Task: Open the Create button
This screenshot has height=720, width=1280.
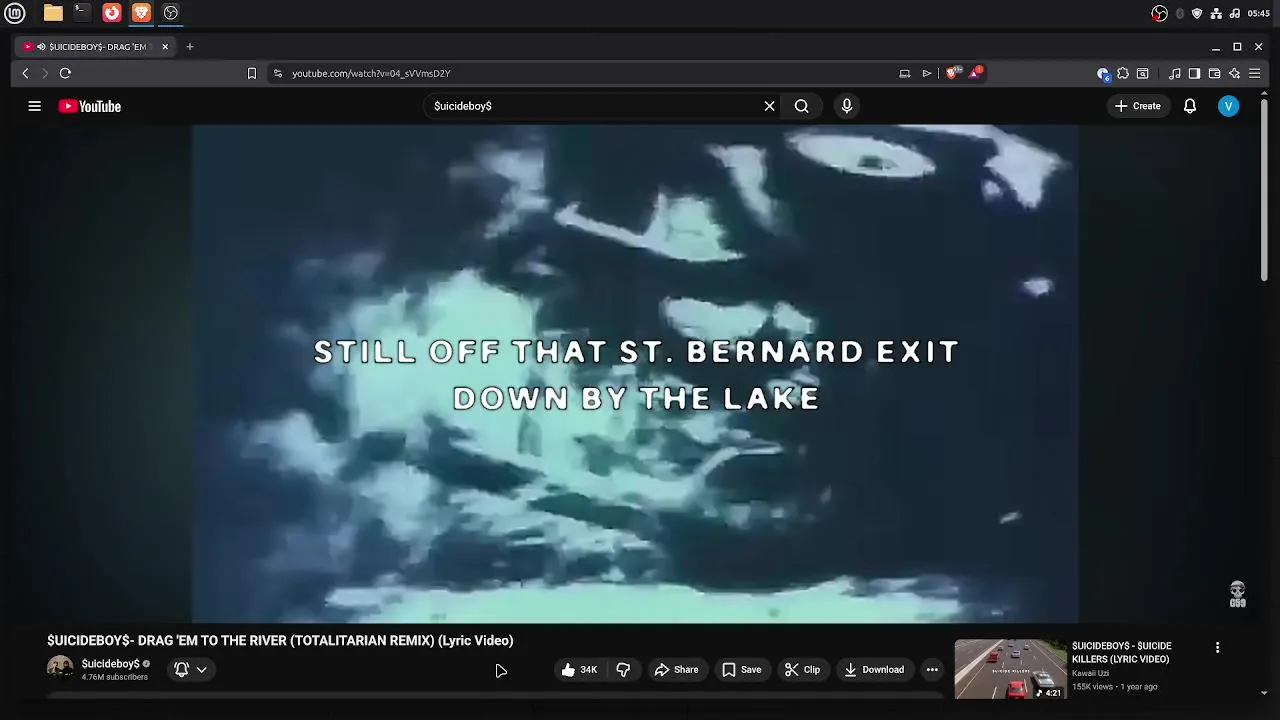Action: [1138, 106]
